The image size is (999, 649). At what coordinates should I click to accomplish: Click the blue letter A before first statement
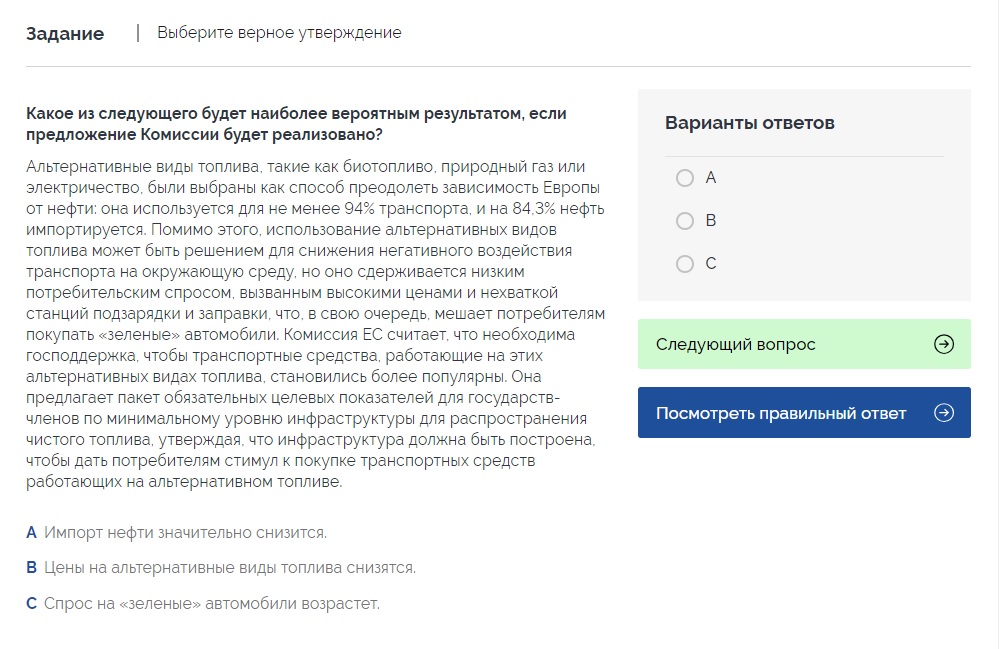pyautogui.click(x=32, y=532)
